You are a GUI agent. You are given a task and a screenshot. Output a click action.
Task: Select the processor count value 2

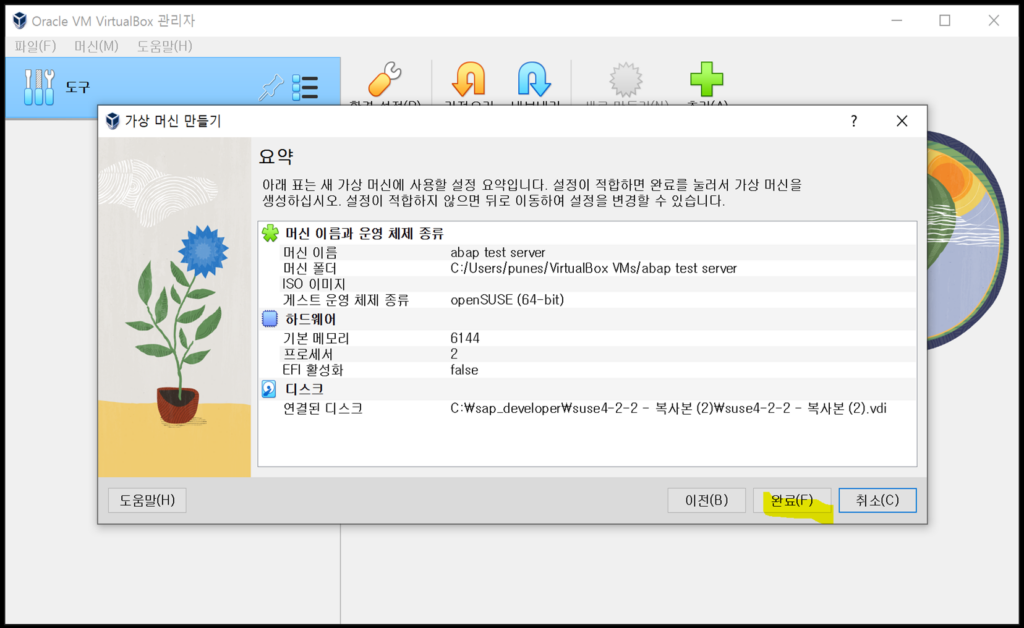pos(454,354)
